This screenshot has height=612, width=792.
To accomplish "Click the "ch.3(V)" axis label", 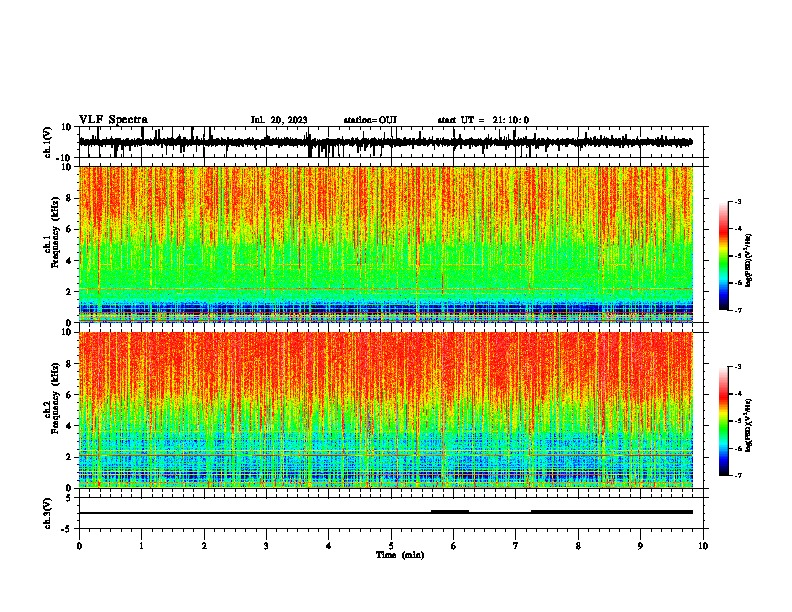I will 48,513.
